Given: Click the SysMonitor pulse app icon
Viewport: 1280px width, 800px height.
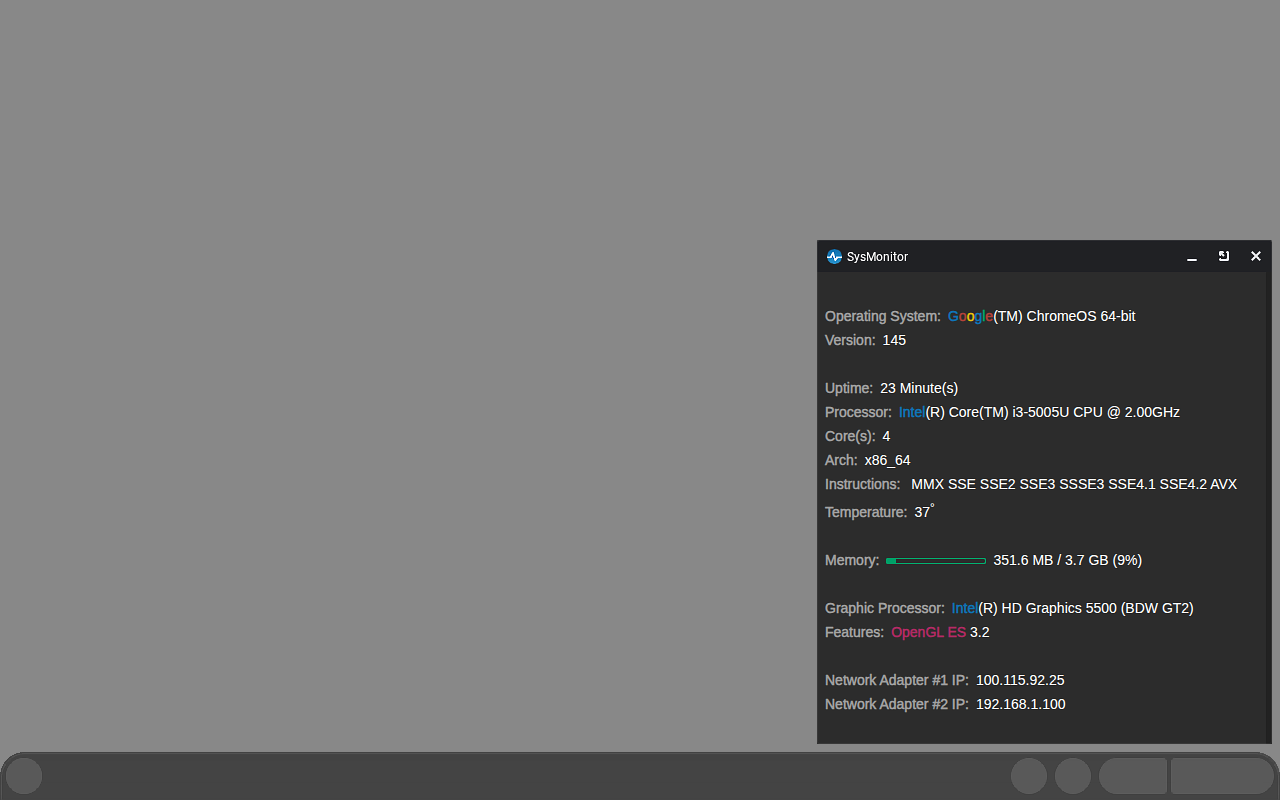Looking at the screenshot, I should pyautogui.click(x=834, y=256).
